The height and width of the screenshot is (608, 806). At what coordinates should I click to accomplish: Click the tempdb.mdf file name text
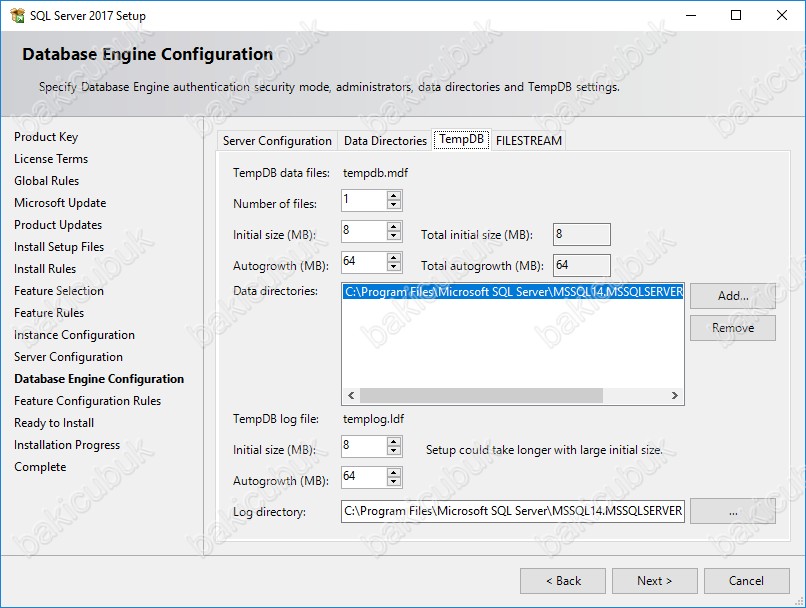[x=375, y=173]
